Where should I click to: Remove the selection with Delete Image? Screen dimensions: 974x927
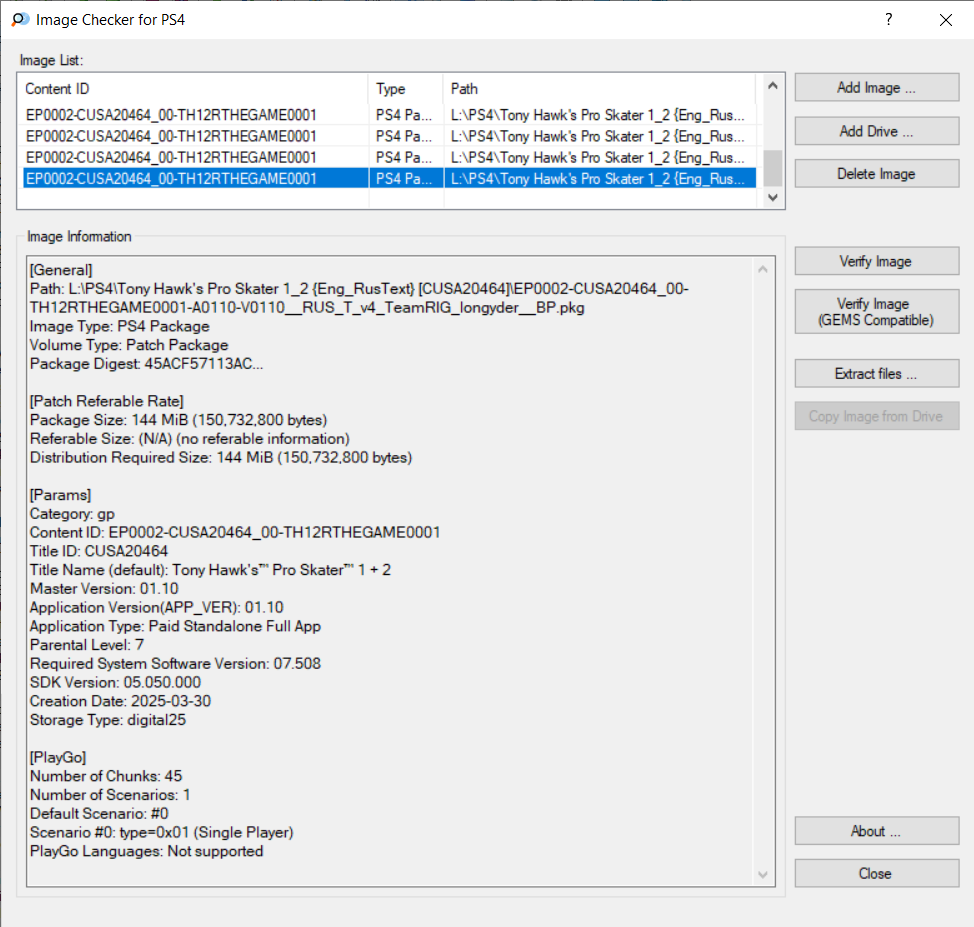876,174
